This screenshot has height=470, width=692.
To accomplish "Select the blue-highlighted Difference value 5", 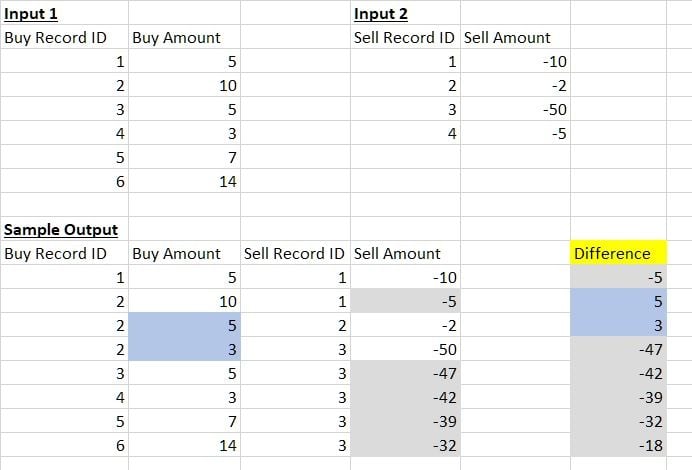I will pyautogui.click(x=618, y=301).
